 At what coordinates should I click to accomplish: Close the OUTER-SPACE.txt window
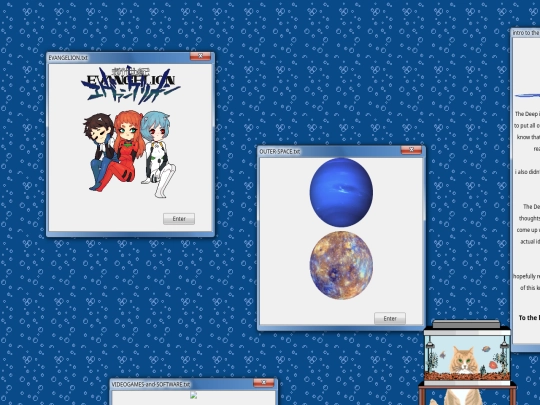pyautogui.click(x=411, y=150)
